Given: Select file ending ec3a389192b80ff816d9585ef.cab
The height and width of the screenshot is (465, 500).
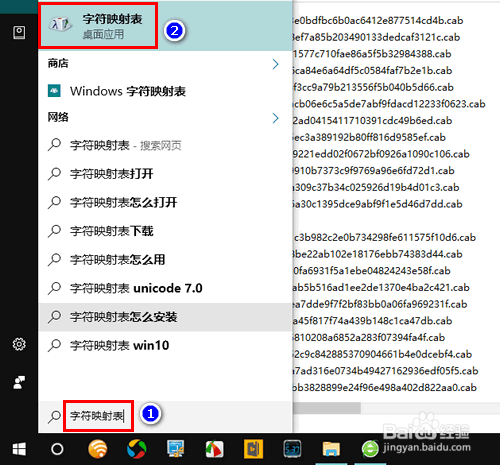Looking at the screenshot, I should 369,137.
